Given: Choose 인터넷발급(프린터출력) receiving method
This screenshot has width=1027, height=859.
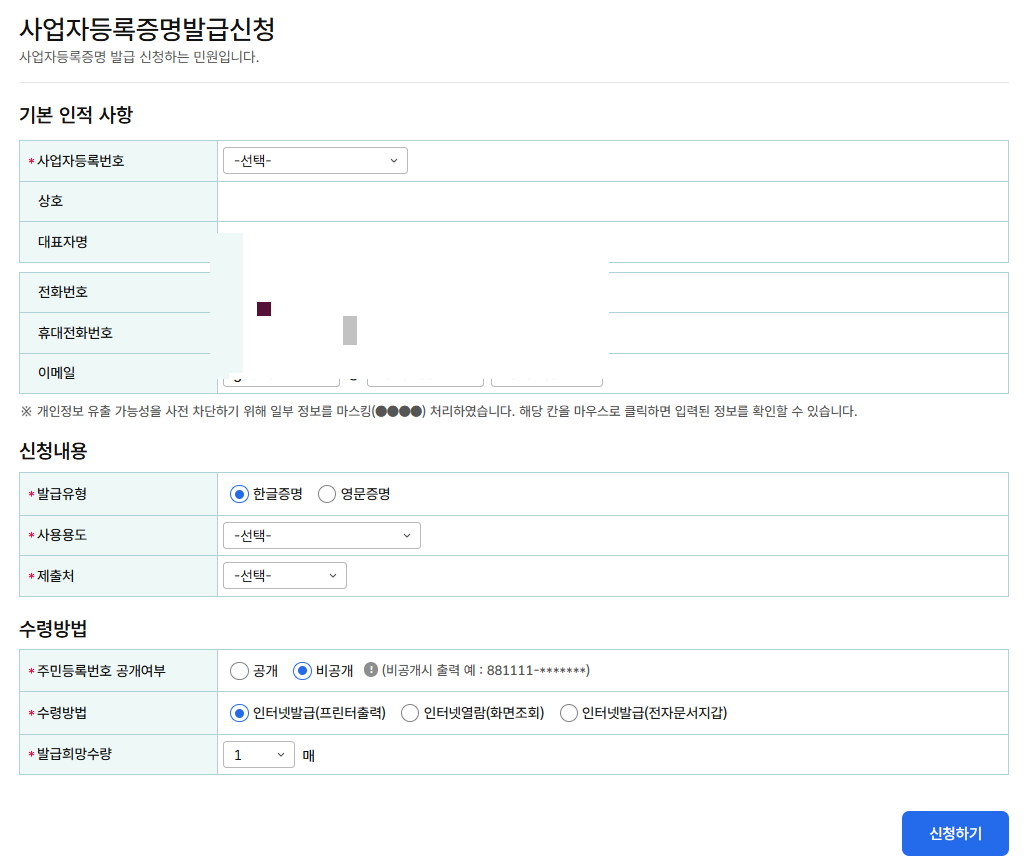Looking at the screenshot, I should click(x=239, y=713).
